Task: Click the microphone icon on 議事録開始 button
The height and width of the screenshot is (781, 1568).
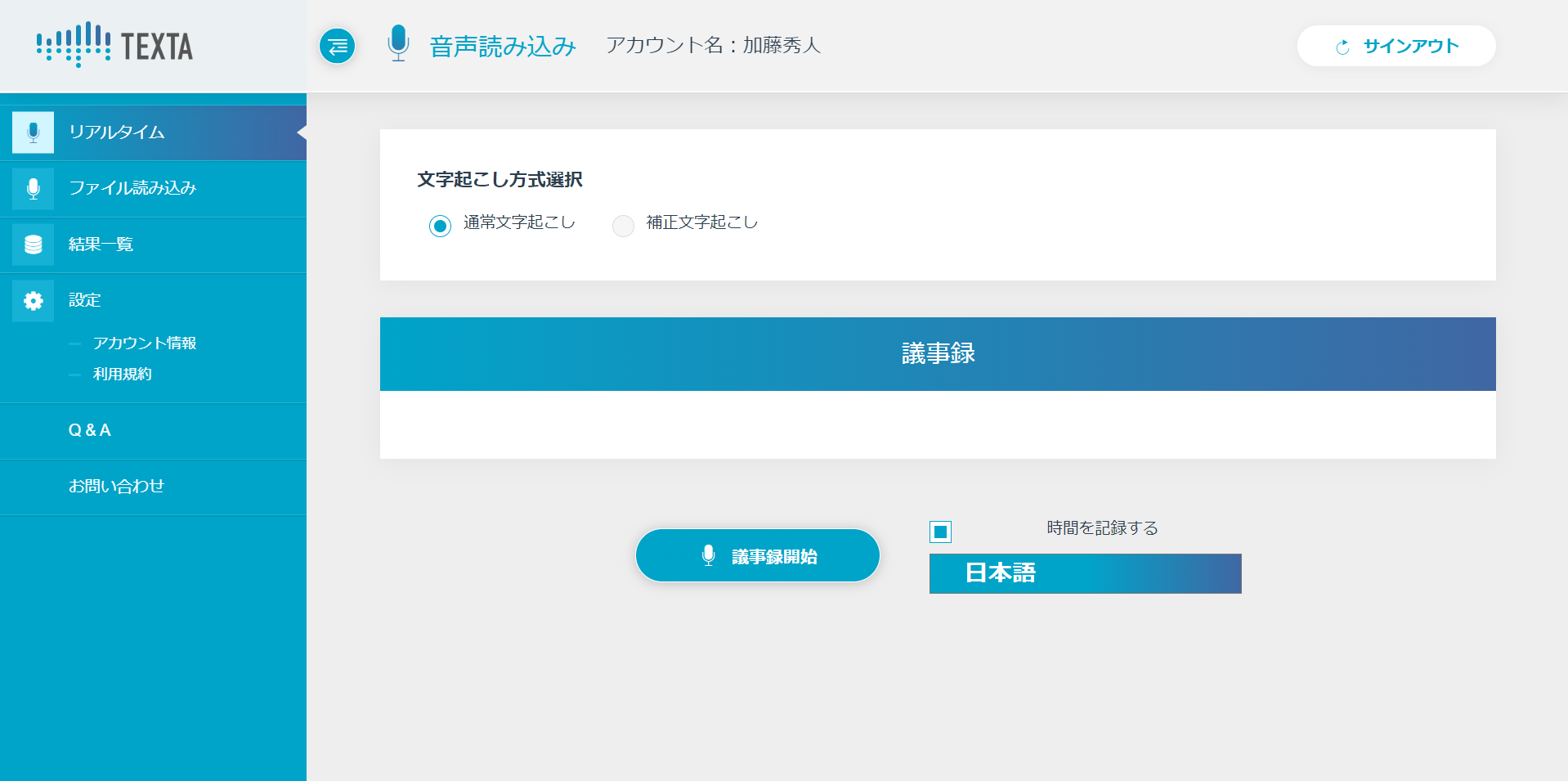Action: tap(709, 556)
